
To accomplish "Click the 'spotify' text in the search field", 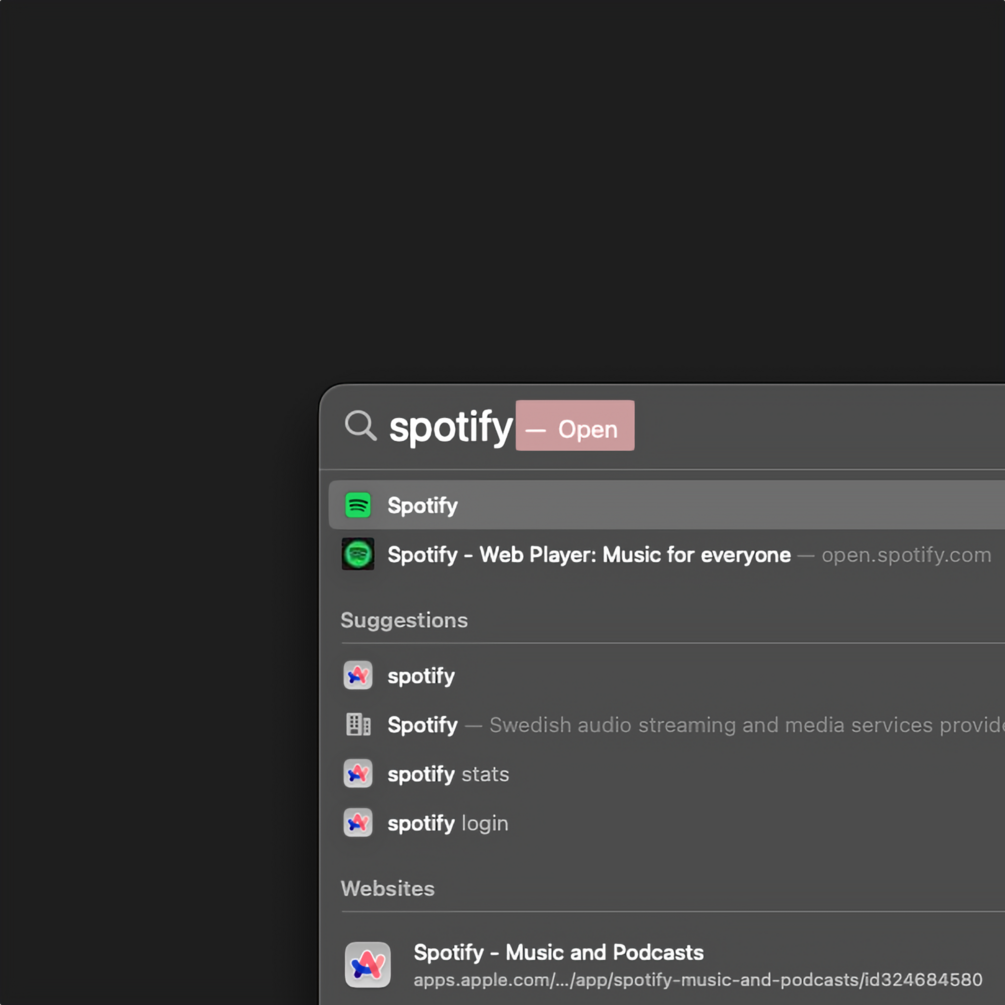I will click(x=451, y=427).
